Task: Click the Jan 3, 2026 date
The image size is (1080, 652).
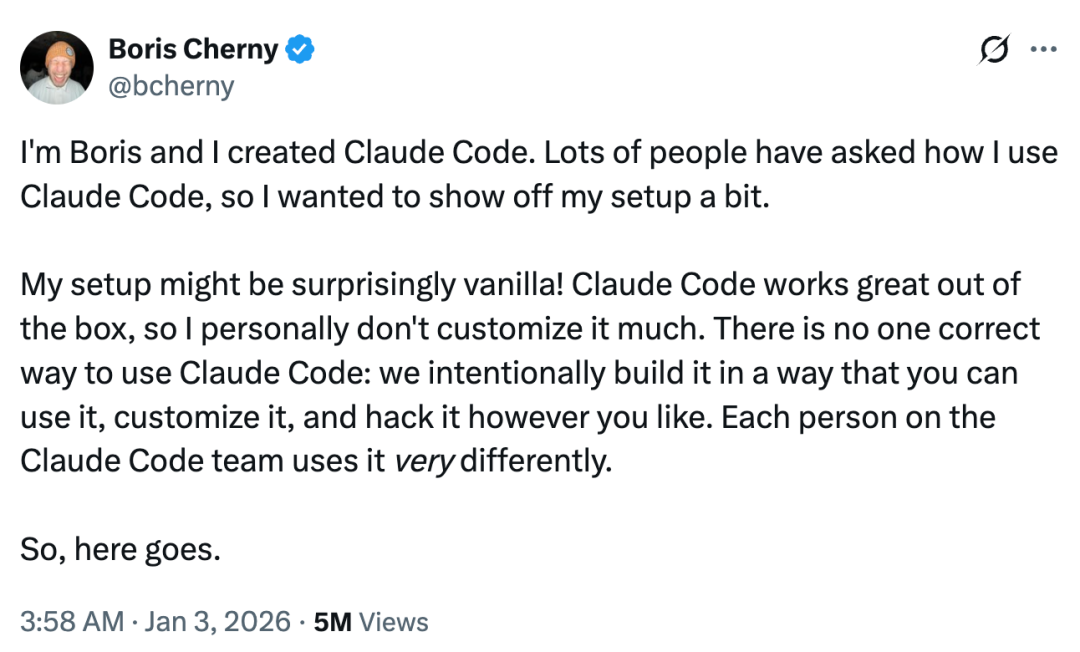Action: 218,621
